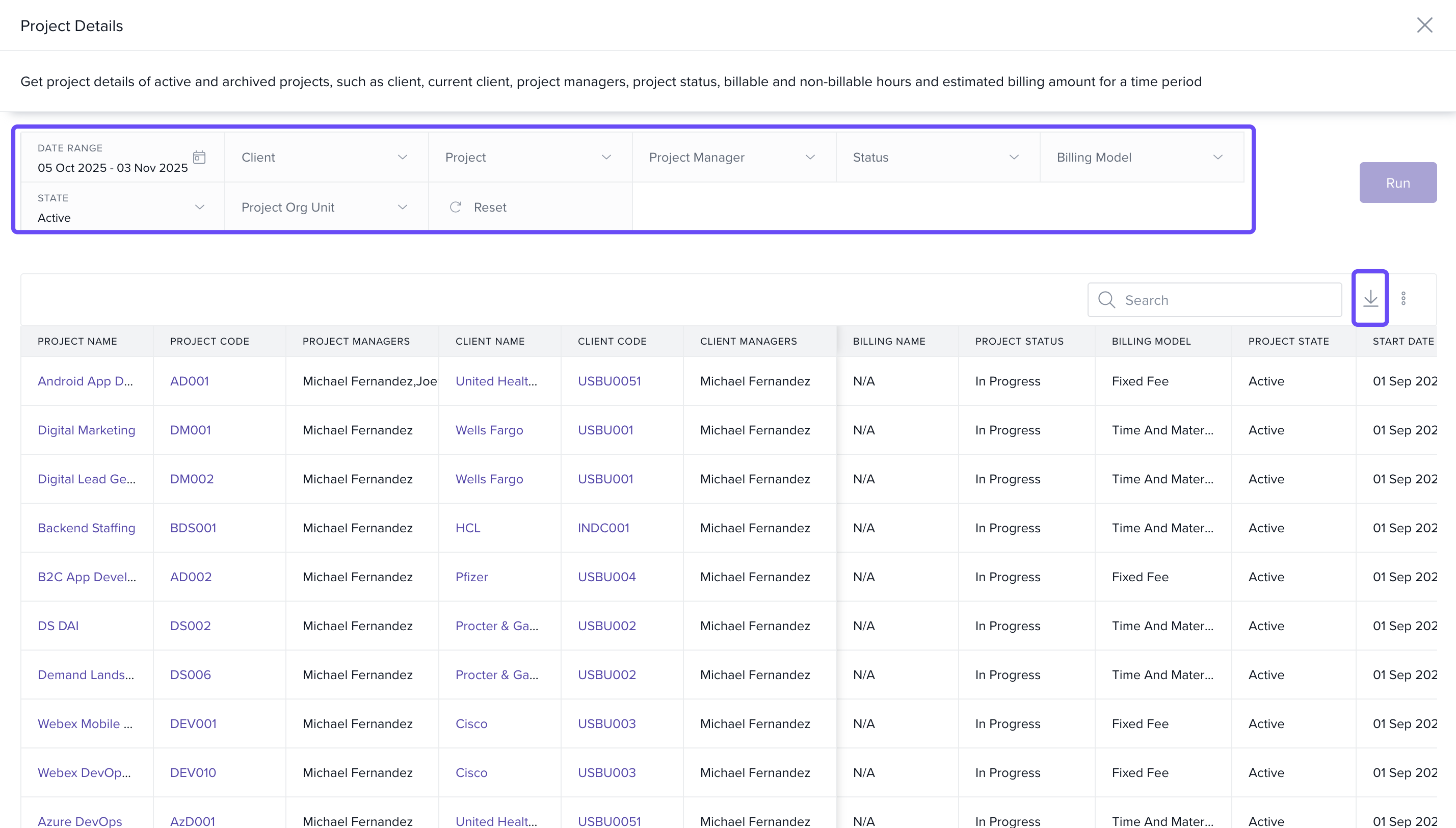This screenshot has width=1456, height=828.
Task: Open the Digital Marketing project link
Action: pyautogui.click(x=87, y=430)
